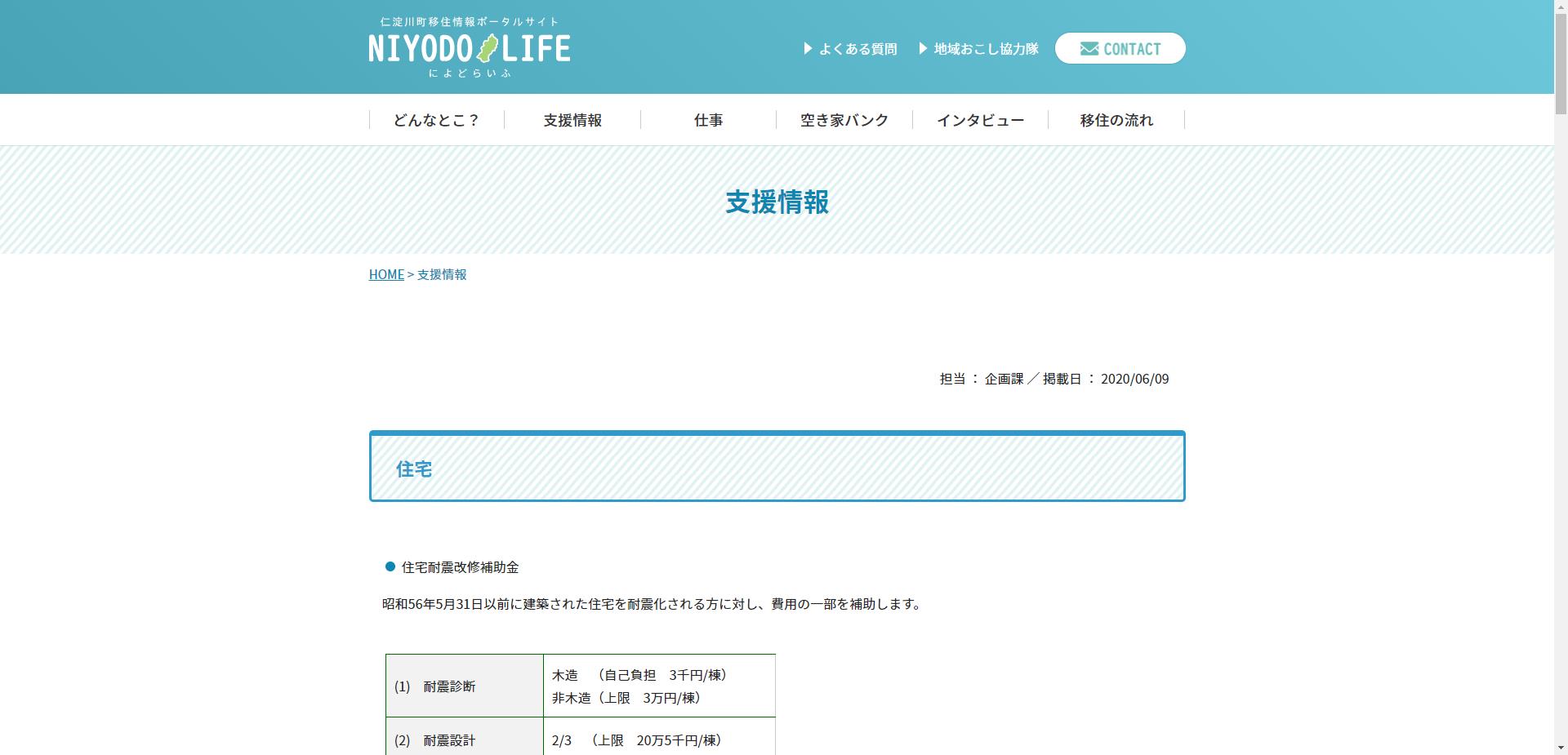This screenshot has height=755, width=1568.
Task: Click the map illustration in the logo
Action: [x=488, y=48]
